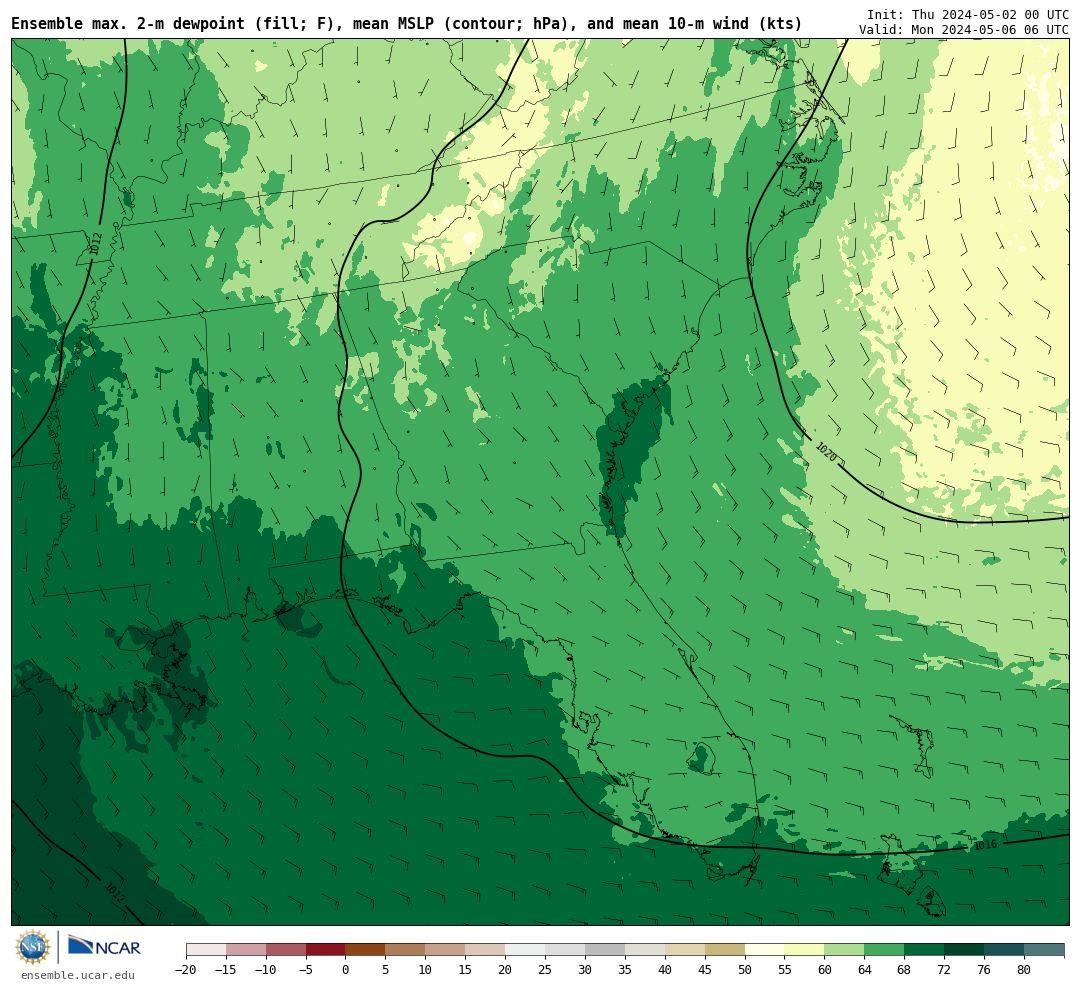The image size is (1080, 988).
Task: Pick the colorbar swatch between 25 and 30
Action: pos(565,950)
